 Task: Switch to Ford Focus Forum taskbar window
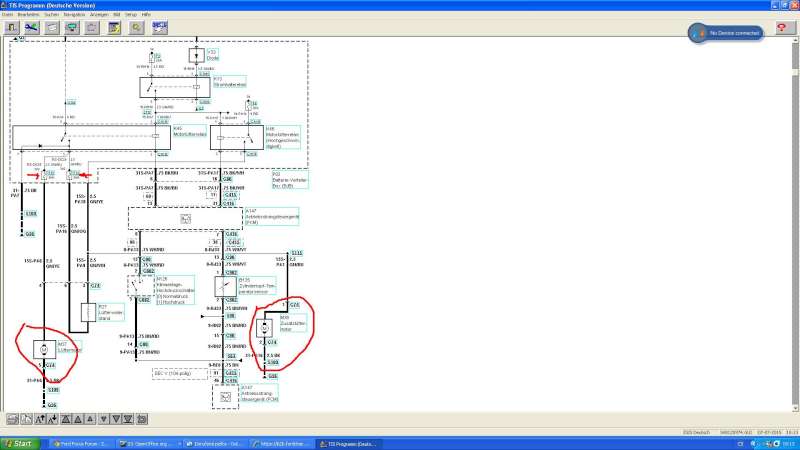(x=78, y=443)
